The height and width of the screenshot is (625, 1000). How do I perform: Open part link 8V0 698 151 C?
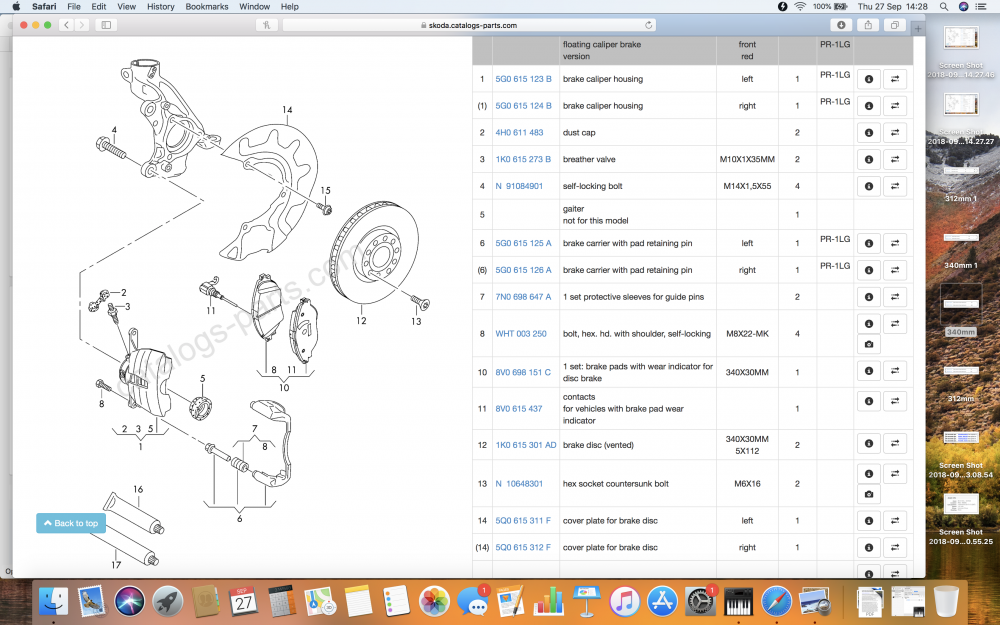(x=523, y=372)
